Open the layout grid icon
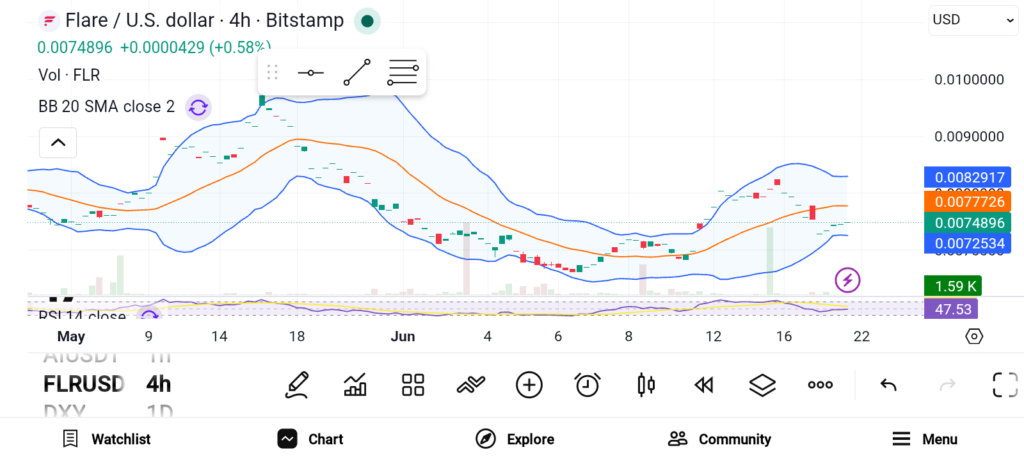This screenshot has height=461, width=1024. click(x=413, y=385)
